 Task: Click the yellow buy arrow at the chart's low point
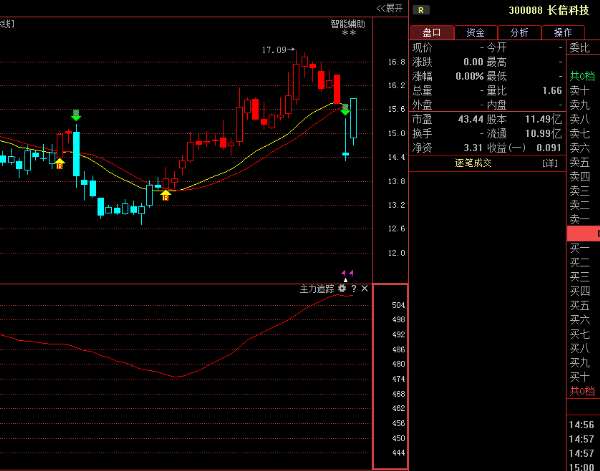166,194
